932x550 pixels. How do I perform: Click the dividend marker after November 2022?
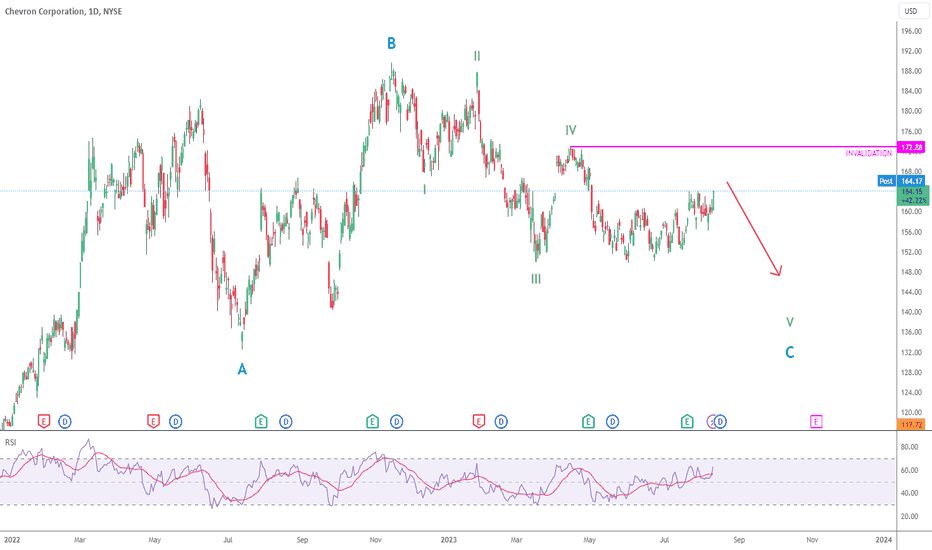pos(396,422)
